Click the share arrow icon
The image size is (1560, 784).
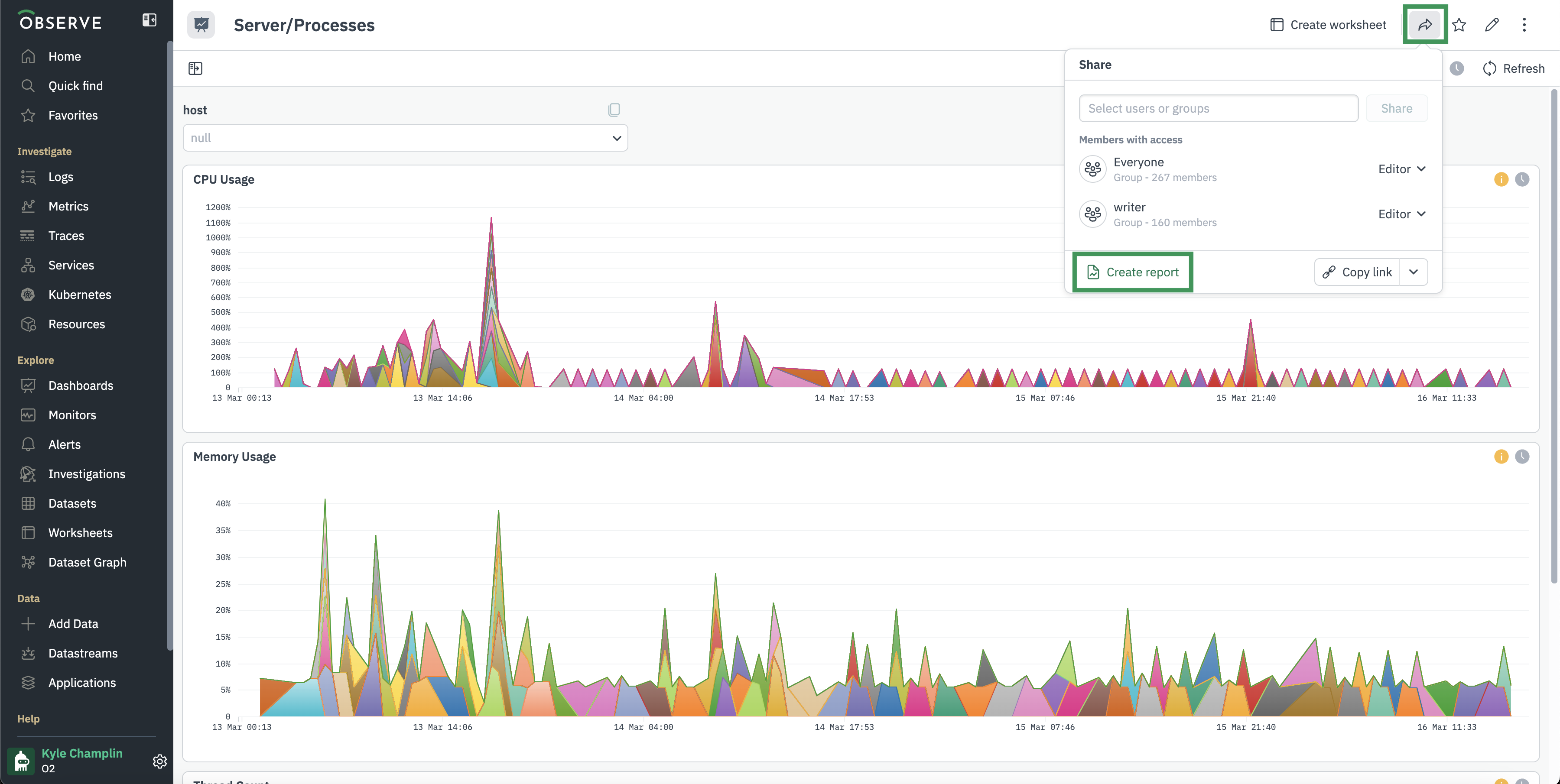1424,25
